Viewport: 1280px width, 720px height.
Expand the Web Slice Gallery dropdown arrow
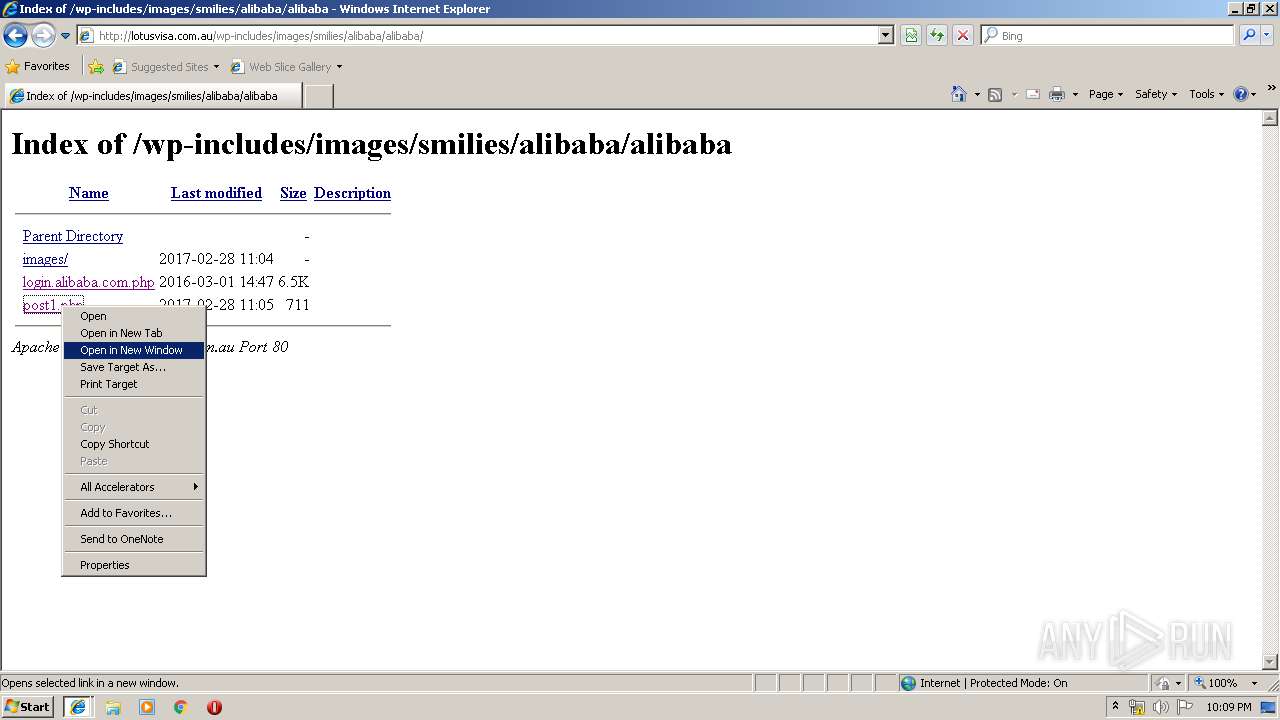tap(339, 67)
